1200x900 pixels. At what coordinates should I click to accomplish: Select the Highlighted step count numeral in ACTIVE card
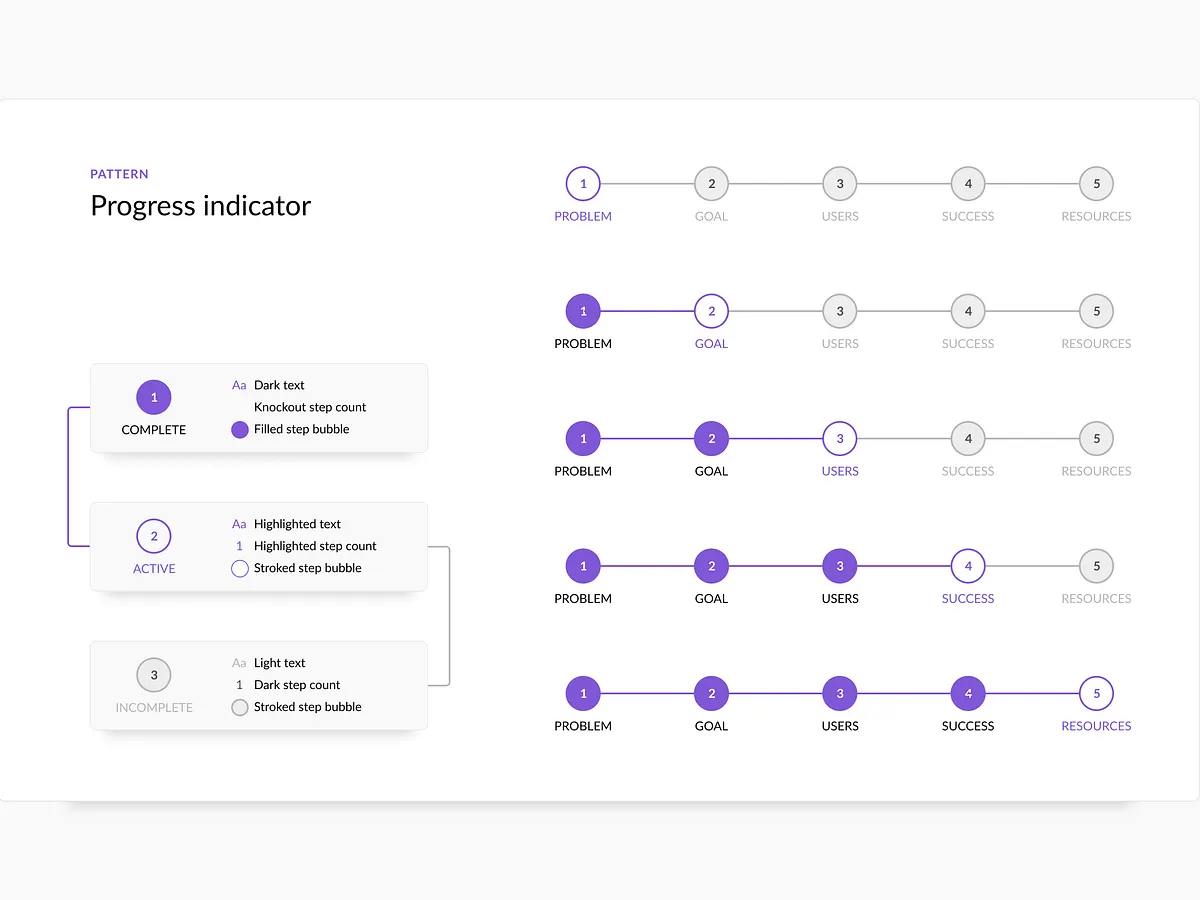point(239,546)
